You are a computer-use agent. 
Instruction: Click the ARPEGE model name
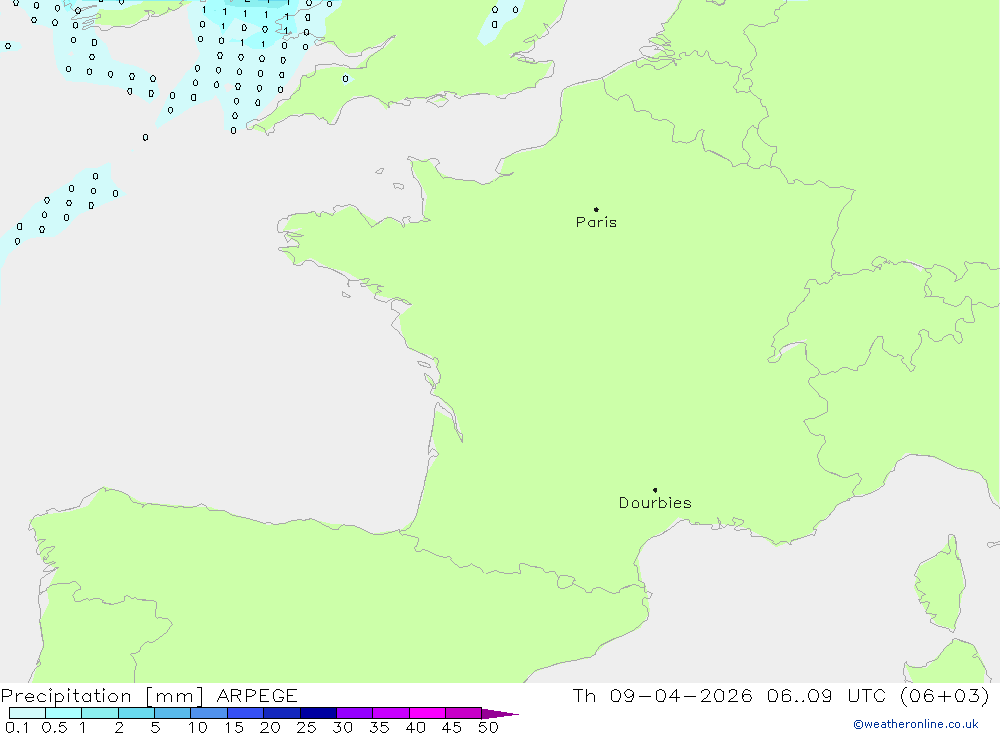pyautogui.click(x=257, y=695)
